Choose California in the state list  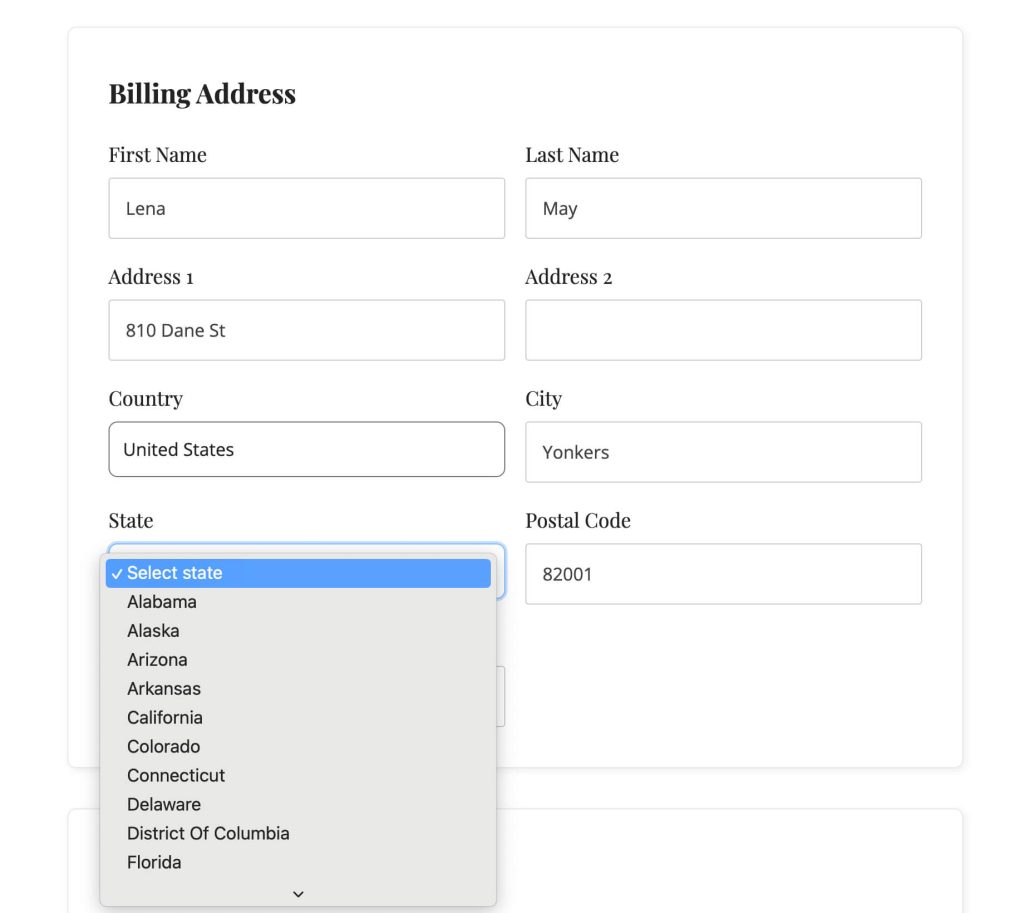click(164, 717)
